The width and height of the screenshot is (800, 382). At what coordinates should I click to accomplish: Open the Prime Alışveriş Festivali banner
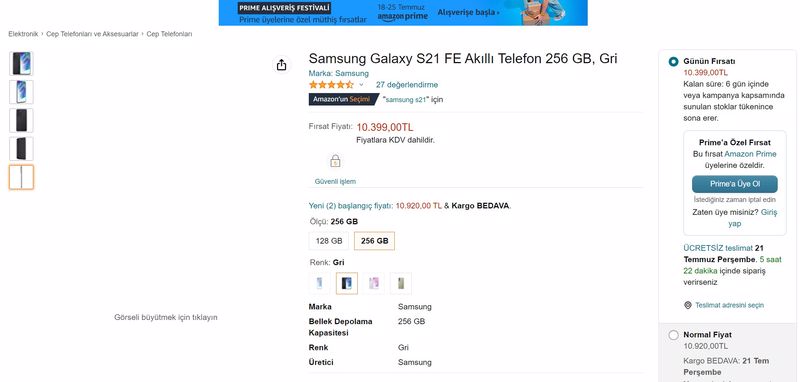coord(403,13)
